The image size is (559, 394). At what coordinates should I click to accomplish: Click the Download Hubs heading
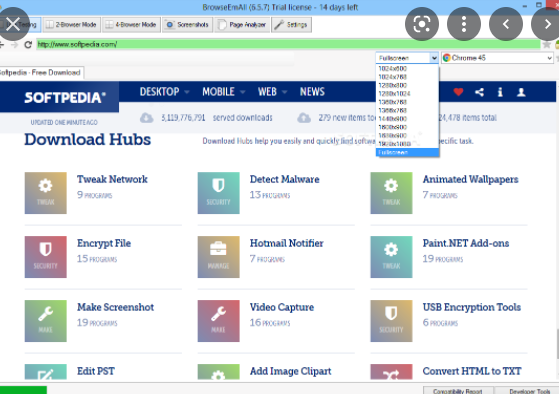tap(88, 139)
